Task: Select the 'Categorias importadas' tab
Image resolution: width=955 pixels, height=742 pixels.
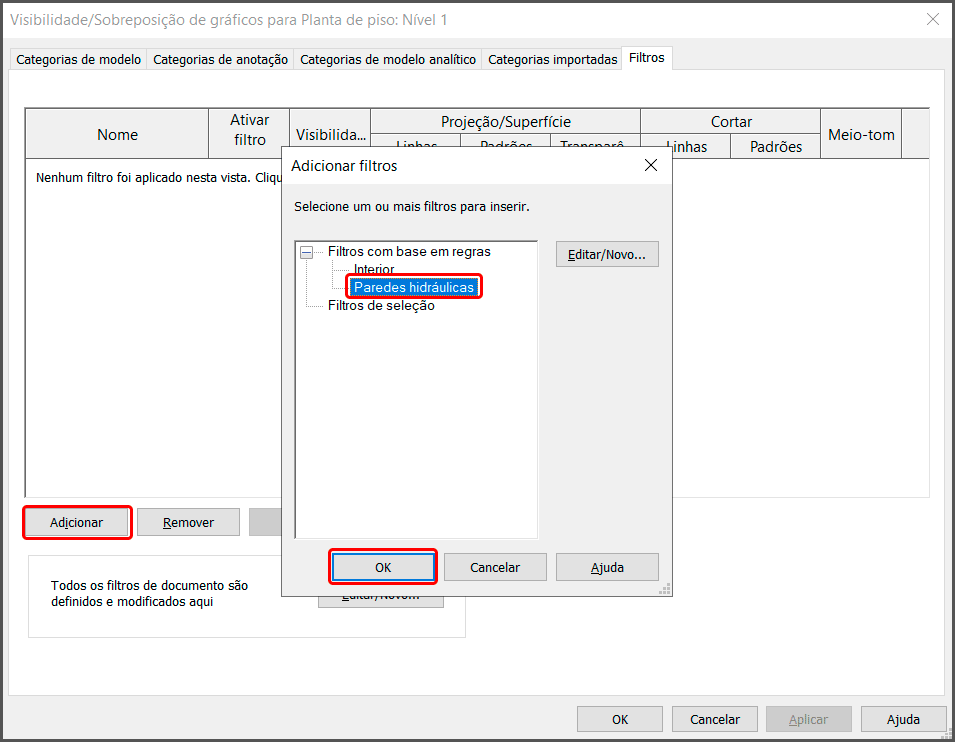Action: point(552,60)
